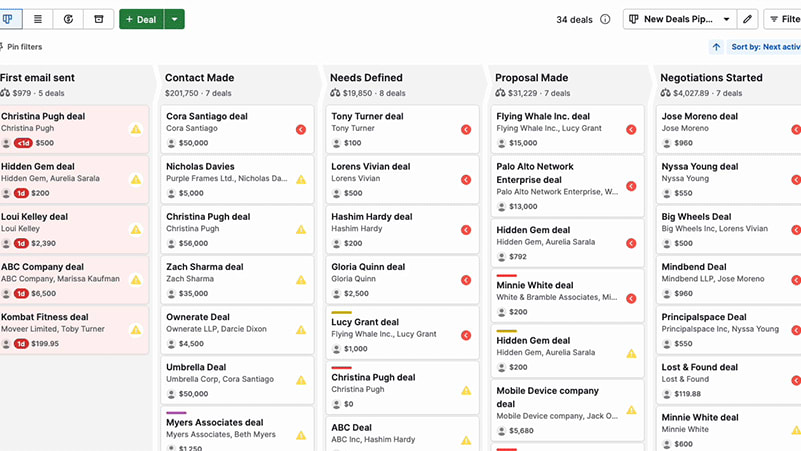Click overdue icon on Flying Whale Inc. deal
801x451 pixels.
[x=631, y=130]
